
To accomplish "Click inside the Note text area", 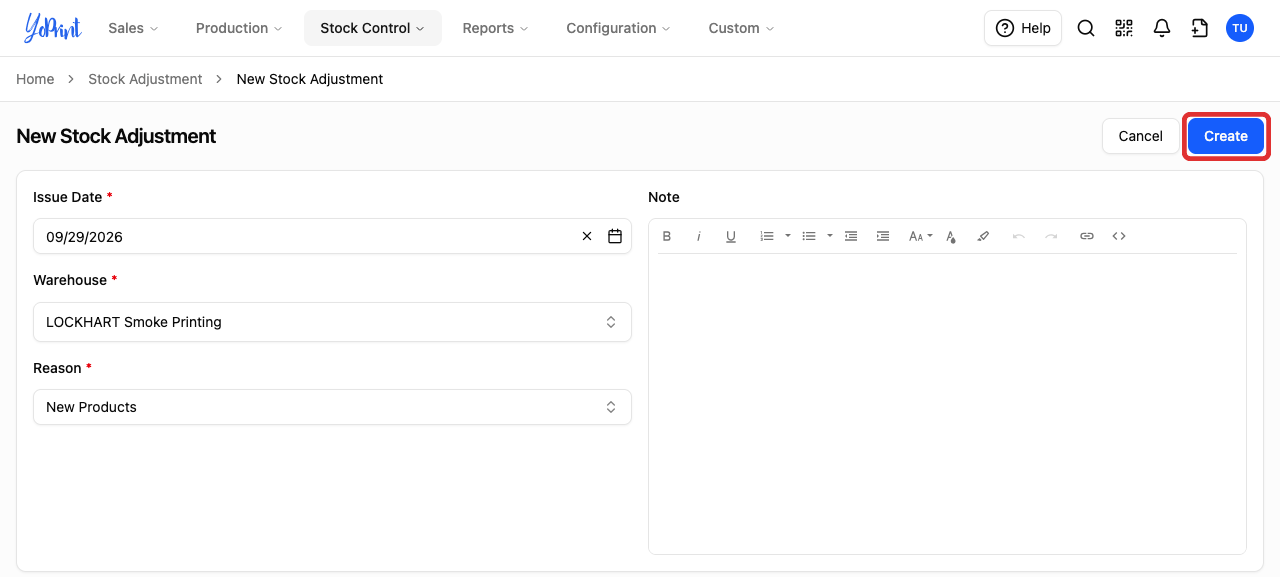I will point(947,402).
